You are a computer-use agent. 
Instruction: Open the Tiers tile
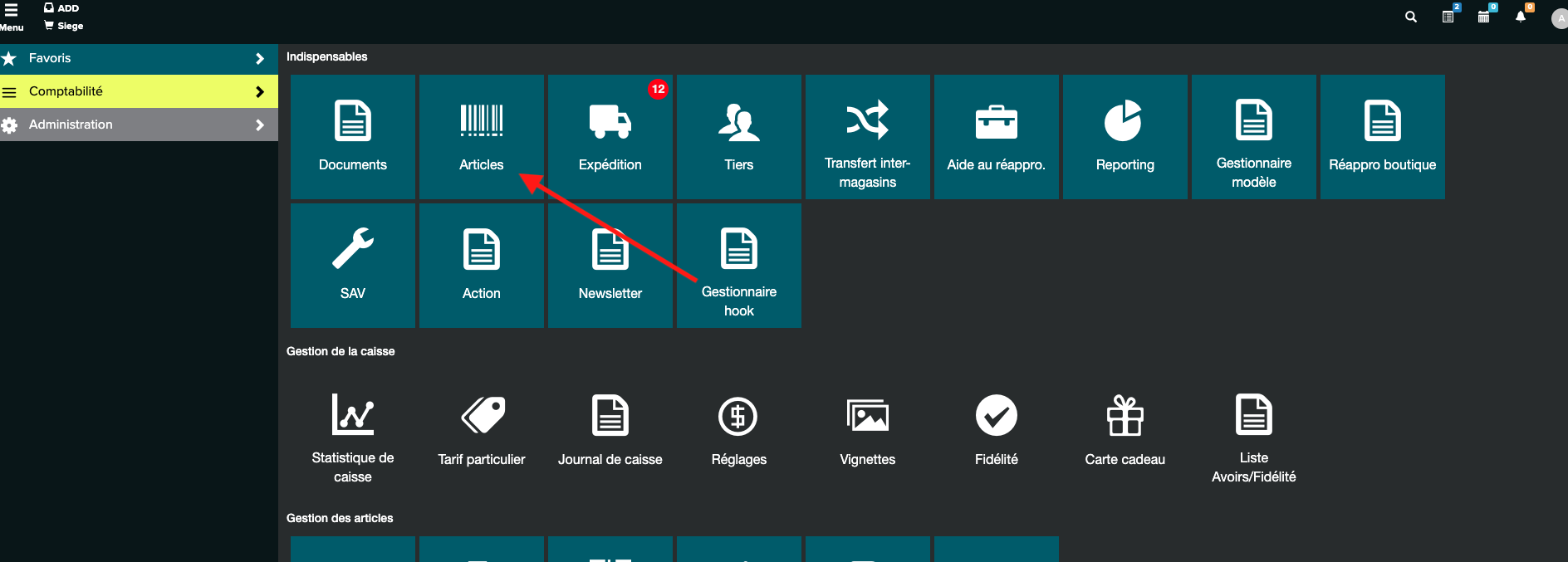pos(738,136)
